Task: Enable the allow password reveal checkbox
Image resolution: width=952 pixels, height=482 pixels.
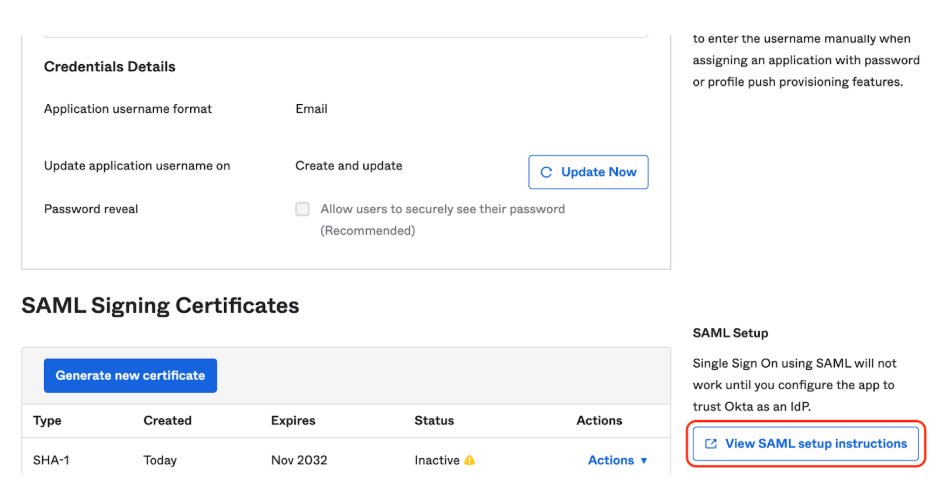Action: [x=302, y=210]
